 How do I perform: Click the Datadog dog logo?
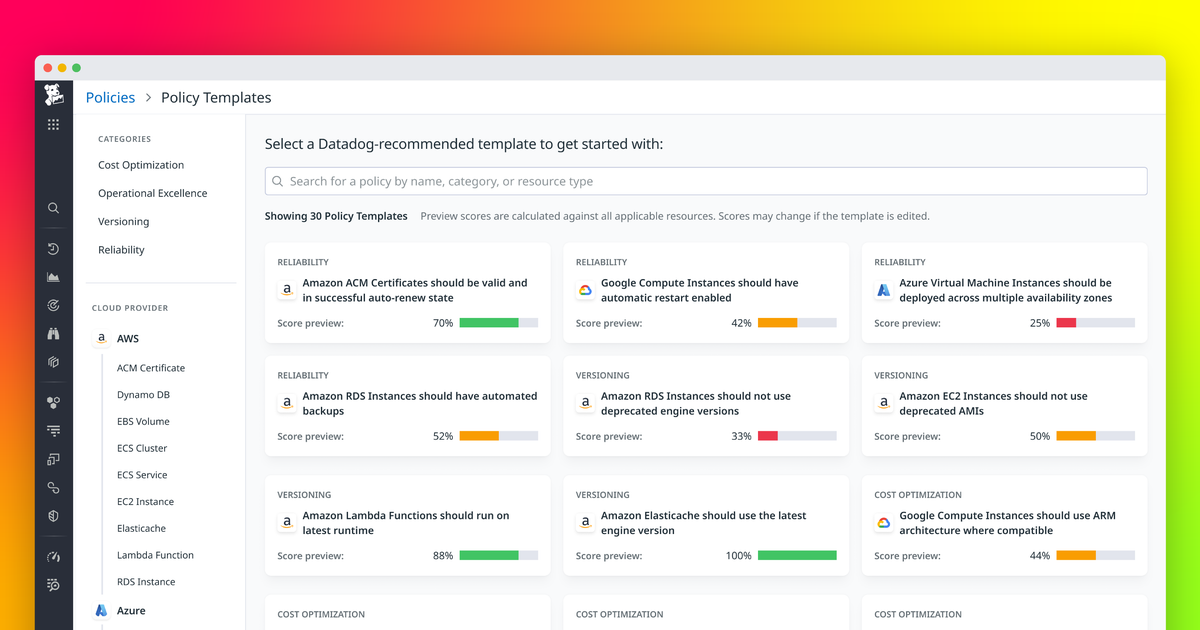pyautogui.click(x=54, y=95)
